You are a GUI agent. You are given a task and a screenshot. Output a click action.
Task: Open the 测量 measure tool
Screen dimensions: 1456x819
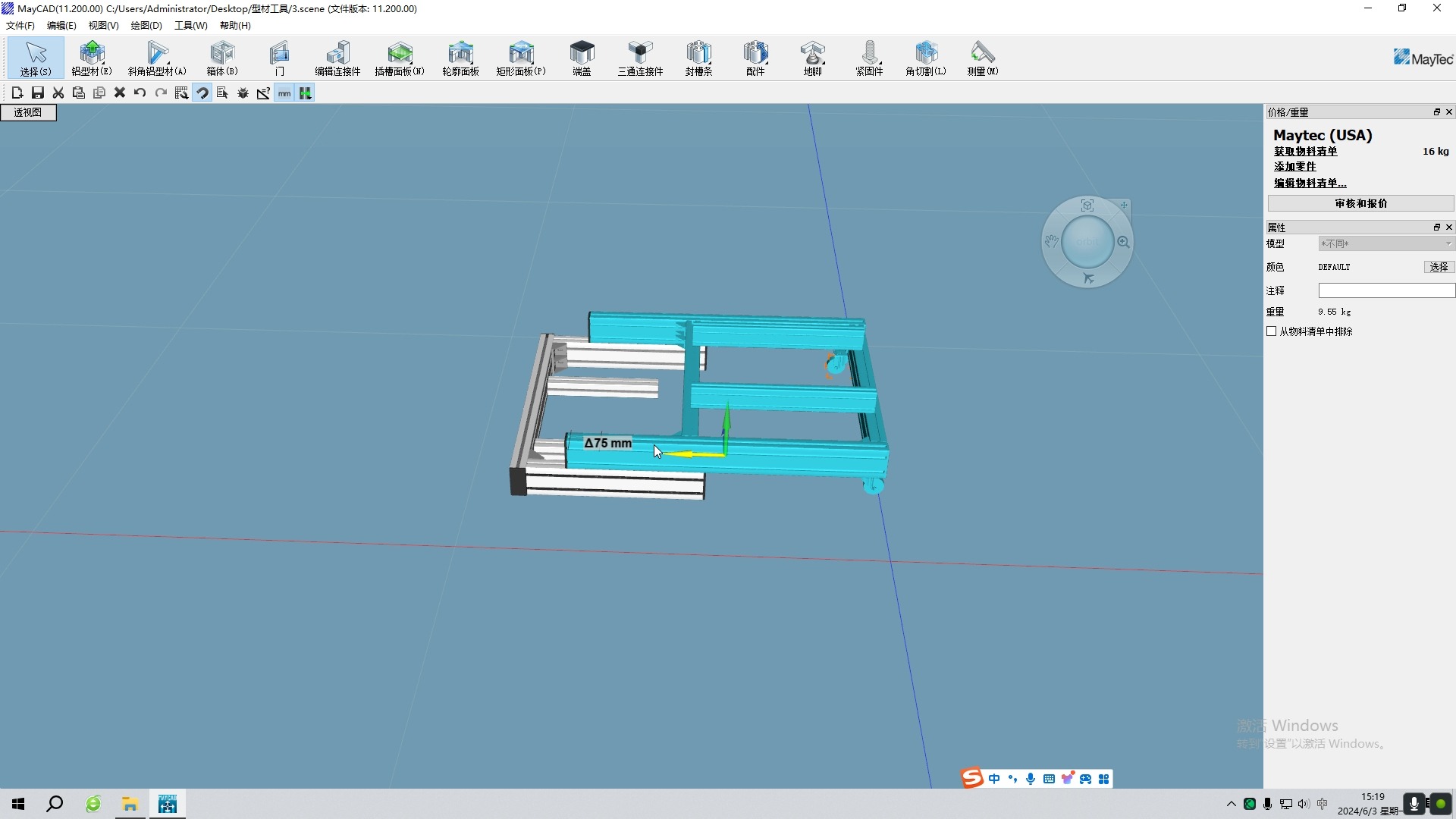(982, 58)
